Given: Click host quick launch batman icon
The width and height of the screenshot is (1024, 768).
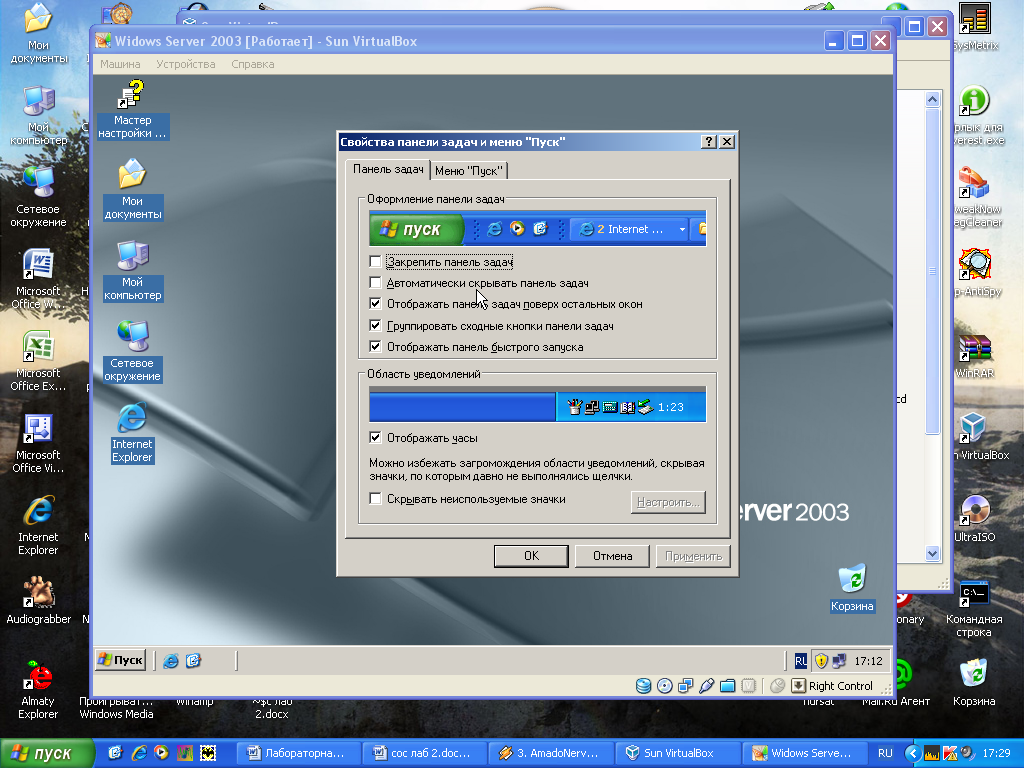Looking at the screenshot, I should click(x=208, y=753).
